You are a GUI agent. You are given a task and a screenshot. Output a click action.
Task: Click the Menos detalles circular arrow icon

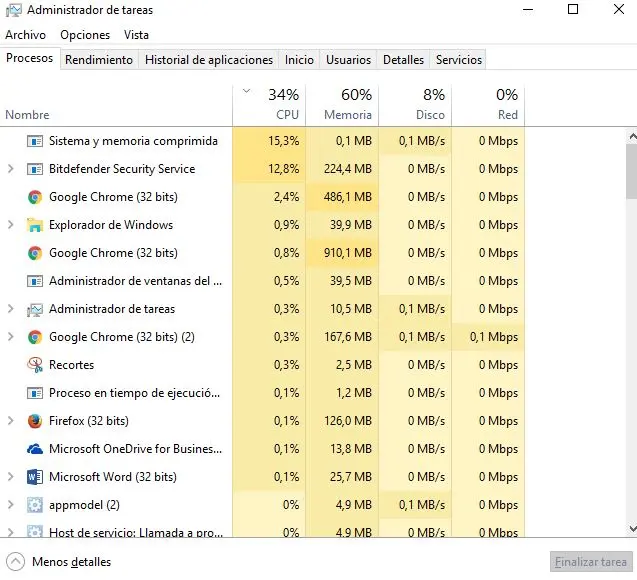(15, 562)
